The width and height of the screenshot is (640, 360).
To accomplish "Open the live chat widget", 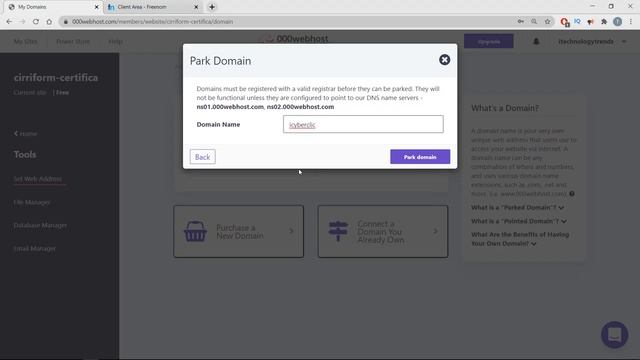I will [614, 335].
